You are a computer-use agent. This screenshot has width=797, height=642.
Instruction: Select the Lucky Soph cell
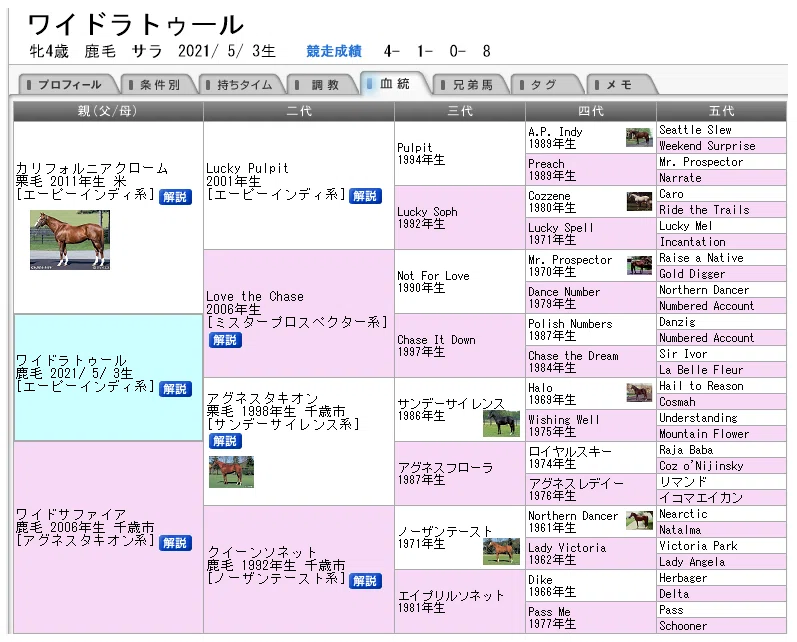460,218
